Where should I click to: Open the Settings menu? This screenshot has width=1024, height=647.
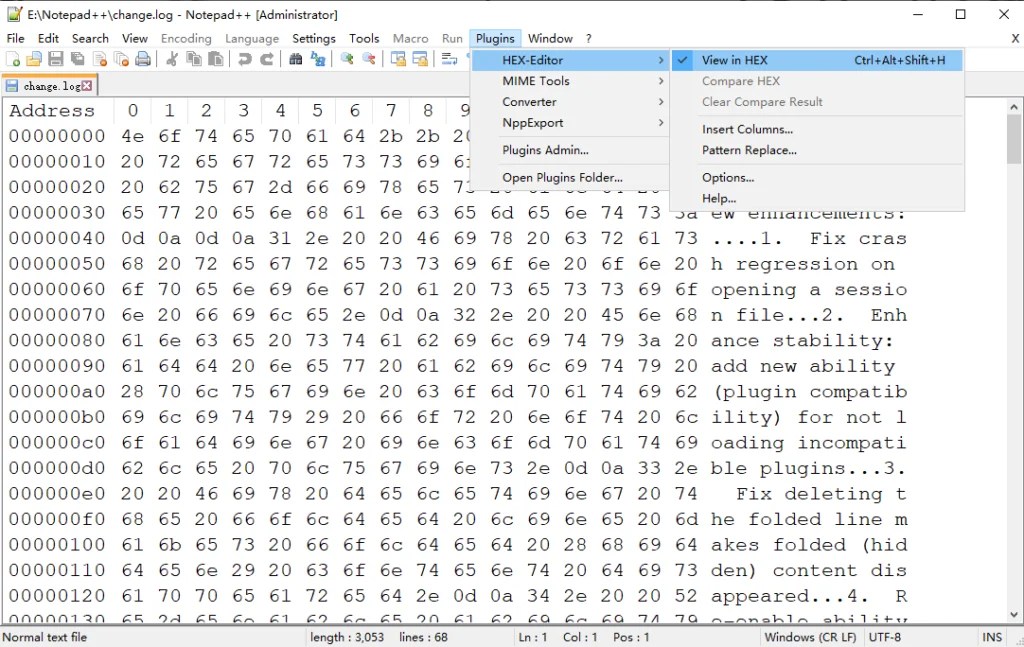point(313,39)
